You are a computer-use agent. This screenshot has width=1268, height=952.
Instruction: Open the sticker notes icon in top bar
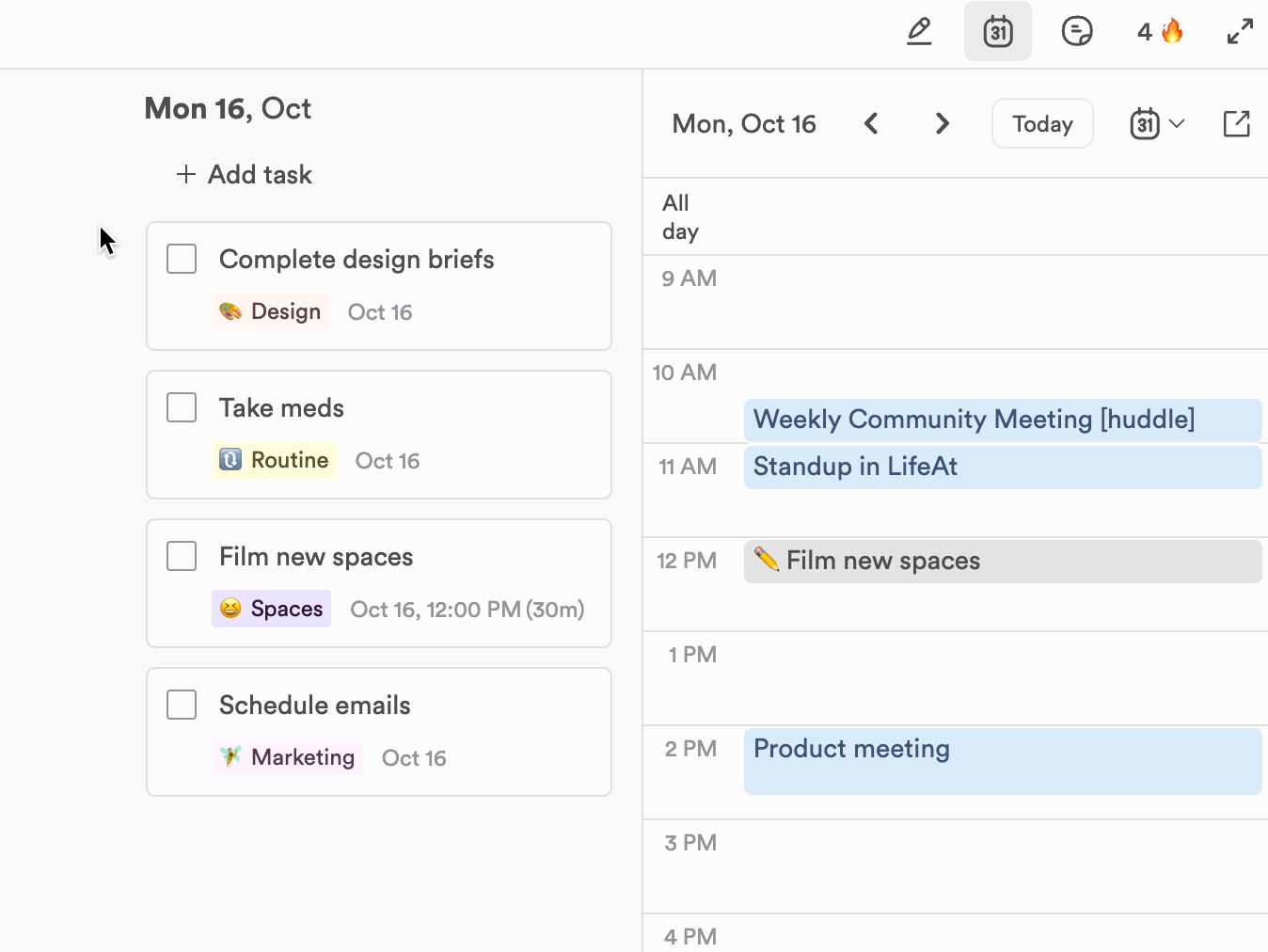(1076, 32)
